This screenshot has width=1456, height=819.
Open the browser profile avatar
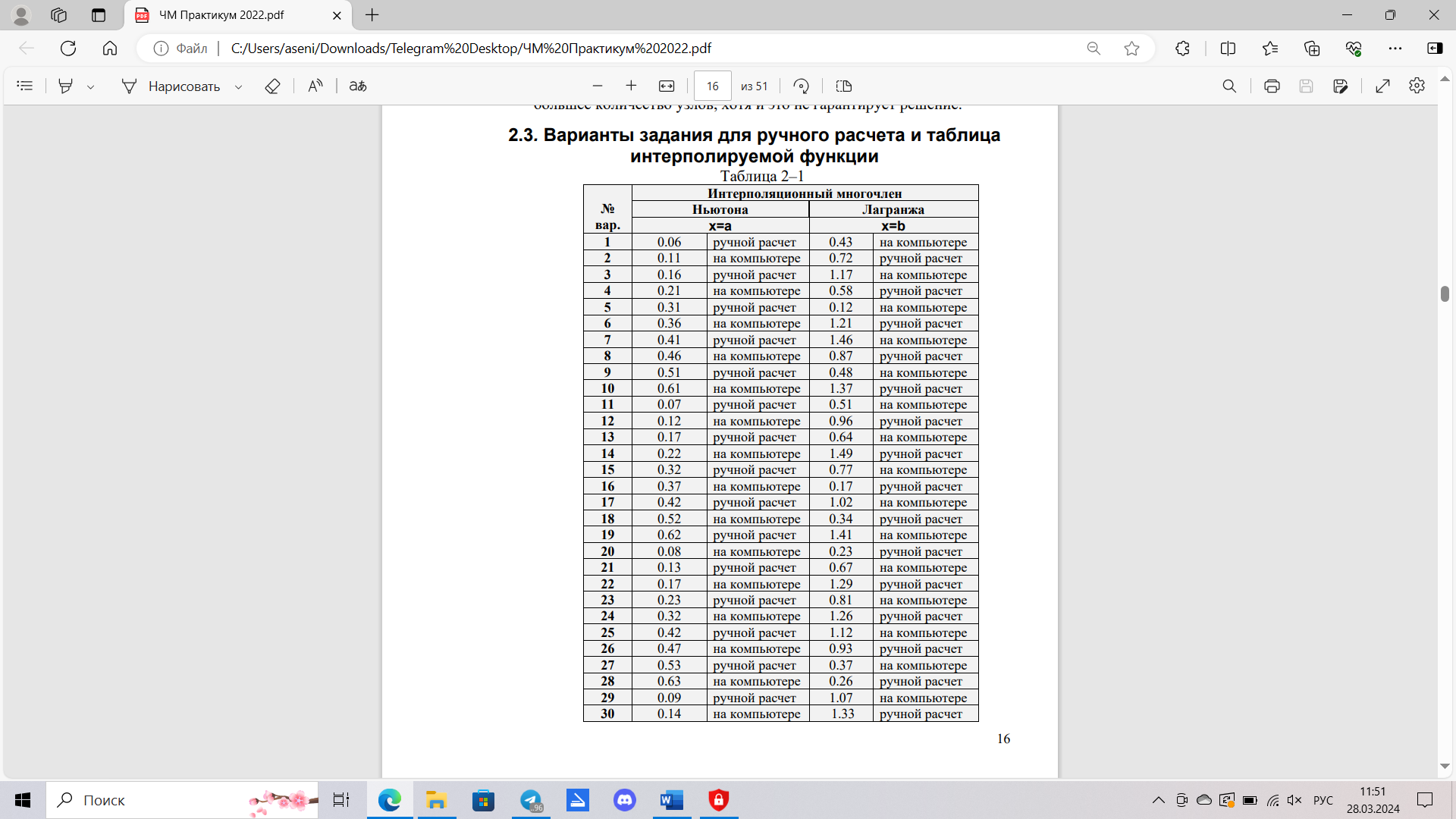tap(21, 15)
